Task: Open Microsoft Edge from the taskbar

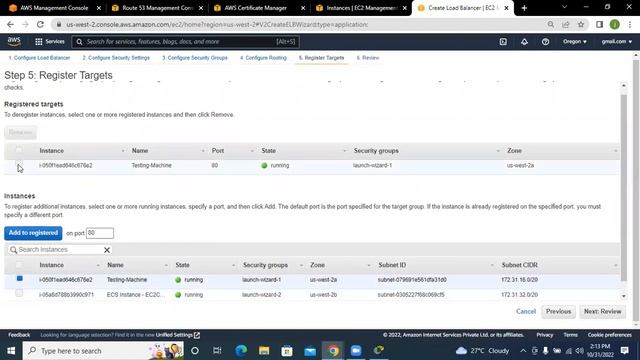Action: (241, 351)
